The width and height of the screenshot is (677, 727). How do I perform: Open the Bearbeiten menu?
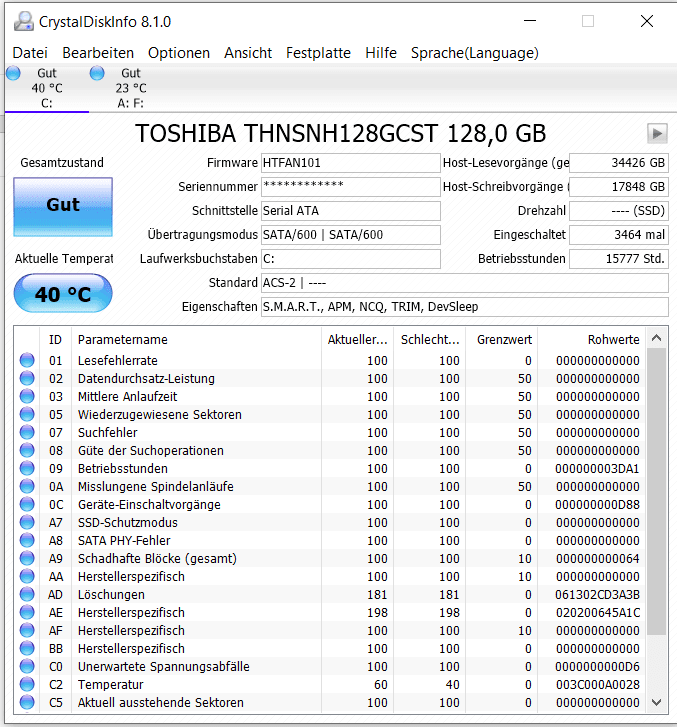[98, 53]
